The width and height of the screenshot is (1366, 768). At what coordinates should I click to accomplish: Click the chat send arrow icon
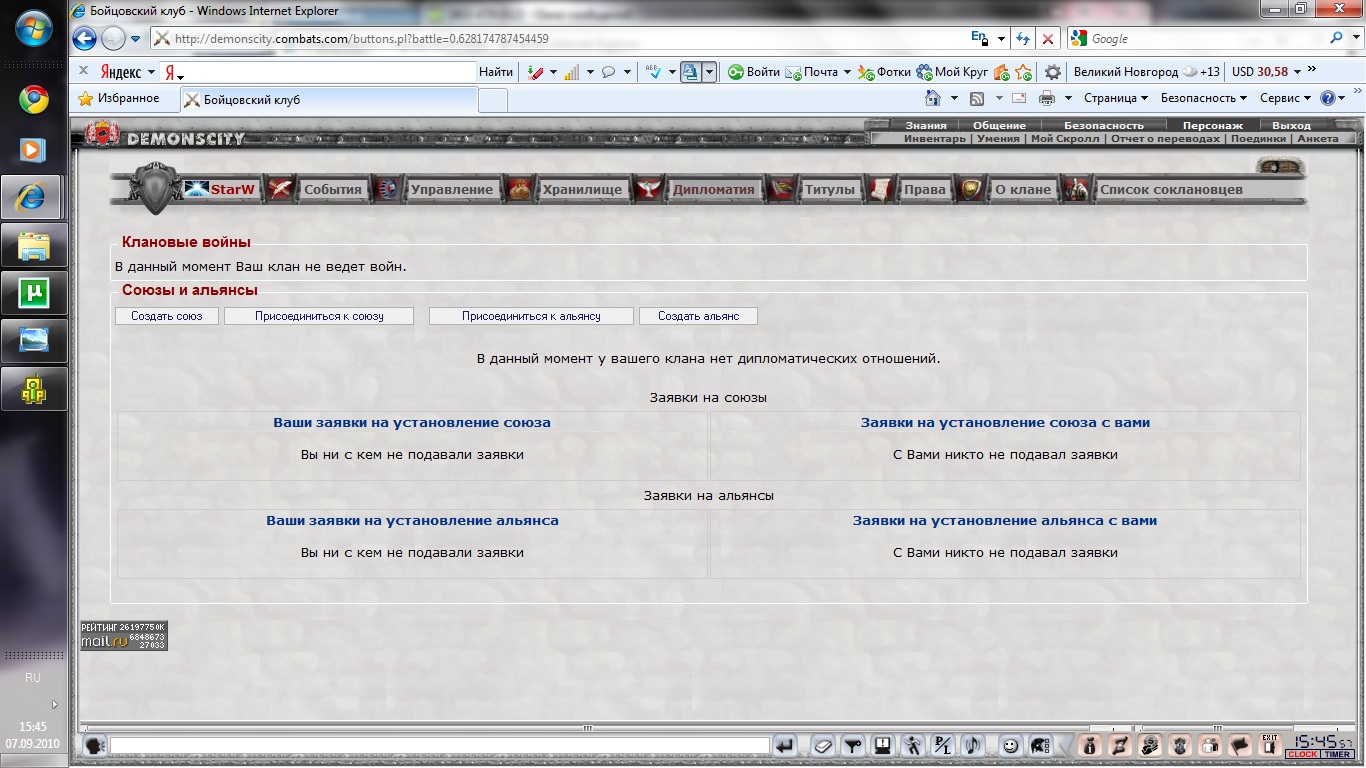tap(784, 745)
